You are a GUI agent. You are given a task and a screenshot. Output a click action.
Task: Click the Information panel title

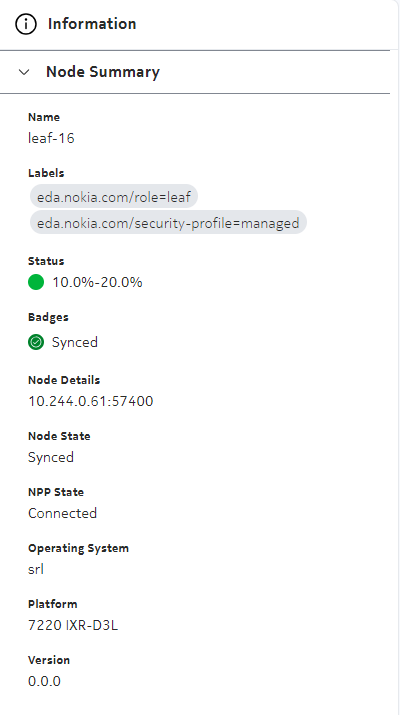[x=92, y=24]
